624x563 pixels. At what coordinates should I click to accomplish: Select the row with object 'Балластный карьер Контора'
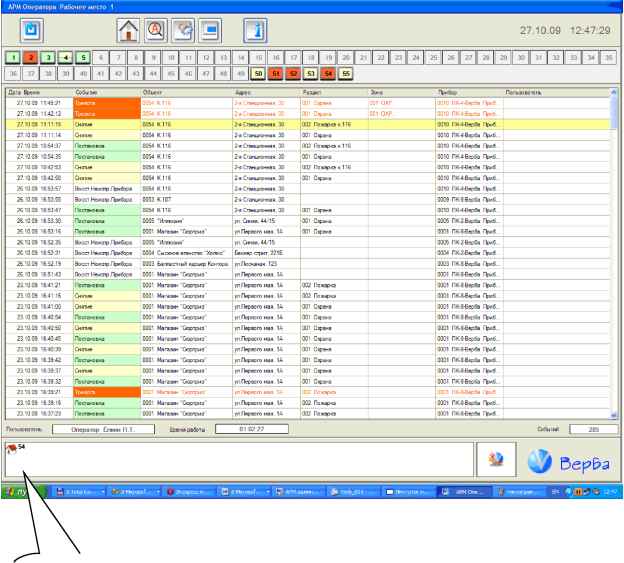tap(307, 264)
